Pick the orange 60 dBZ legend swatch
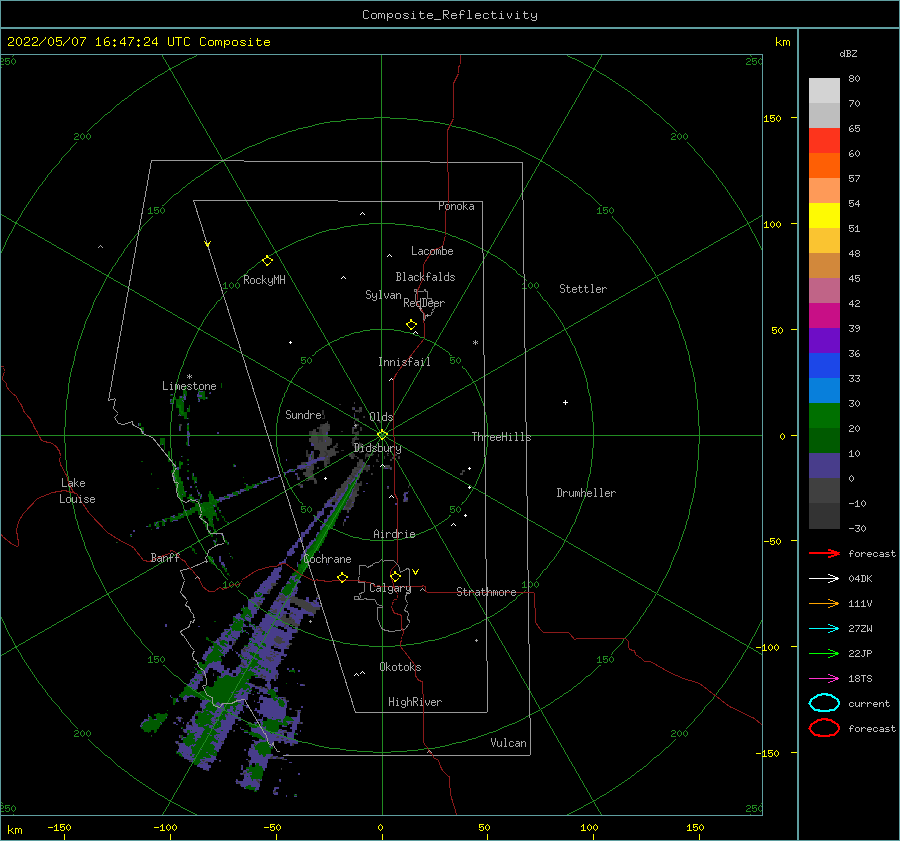 [x=824, y=165]
